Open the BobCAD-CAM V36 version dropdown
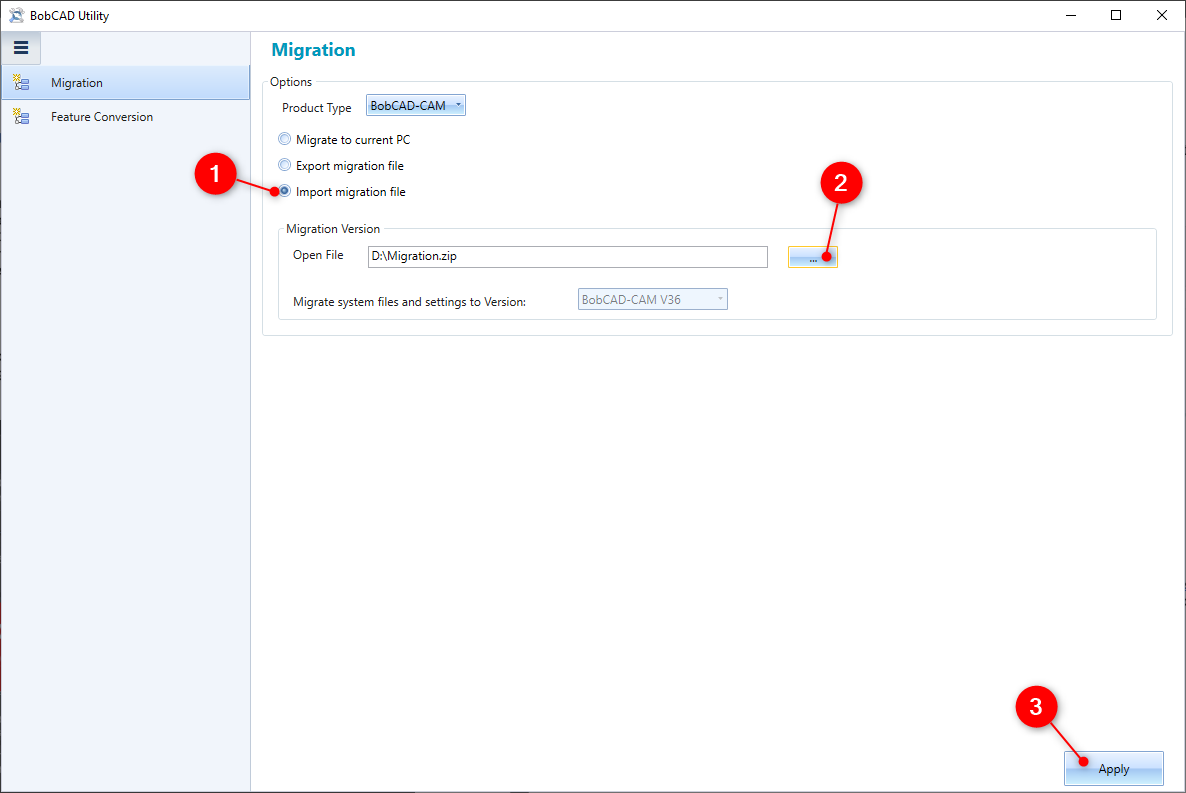Screen dimensions: 1186x793 652,300
